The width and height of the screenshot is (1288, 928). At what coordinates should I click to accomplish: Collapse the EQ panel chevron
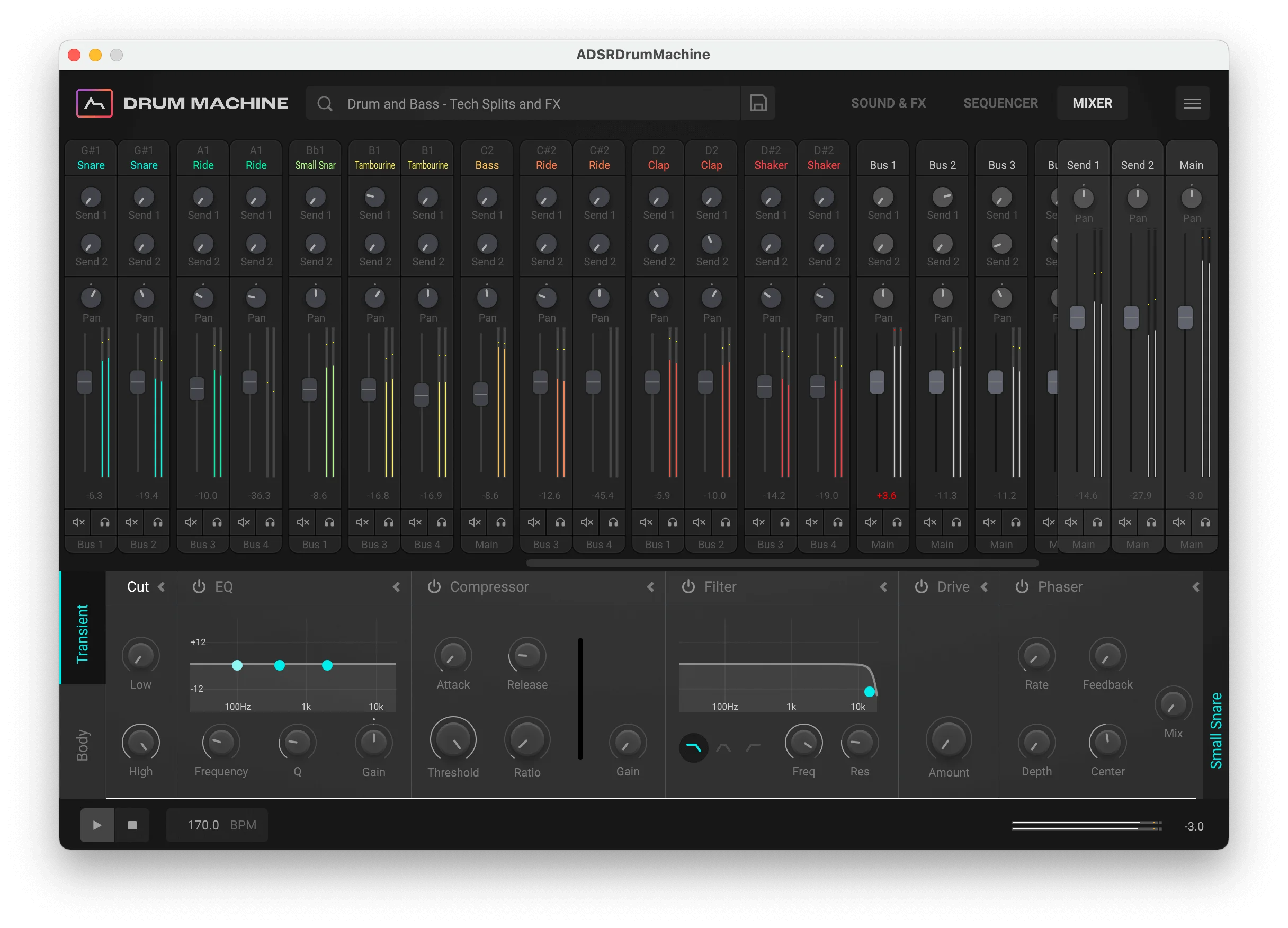[x=396, y=587]
